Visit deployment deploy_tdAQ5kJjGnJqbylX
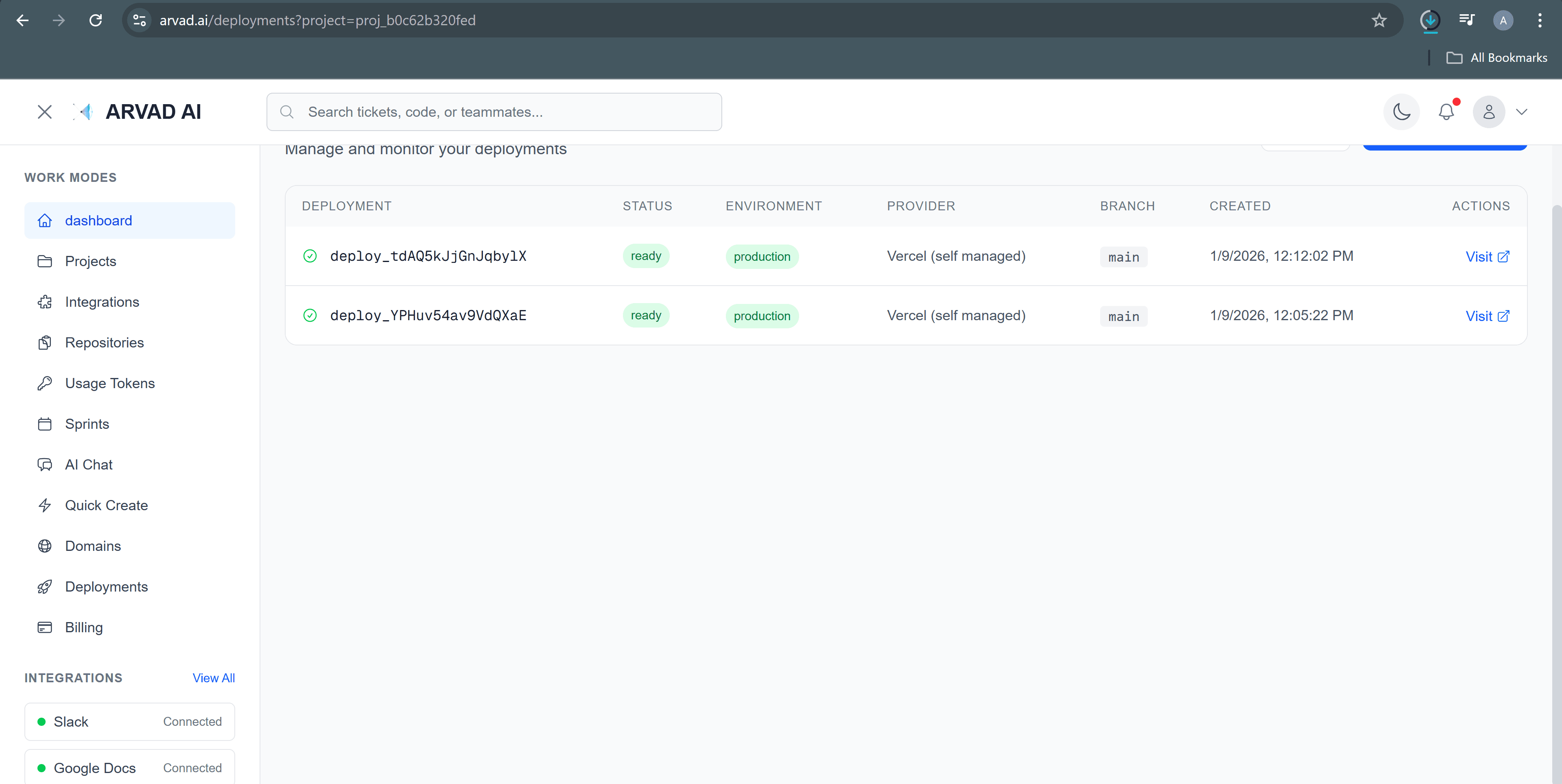This screenshot has width=1562, height=784. coord(1487,256)
